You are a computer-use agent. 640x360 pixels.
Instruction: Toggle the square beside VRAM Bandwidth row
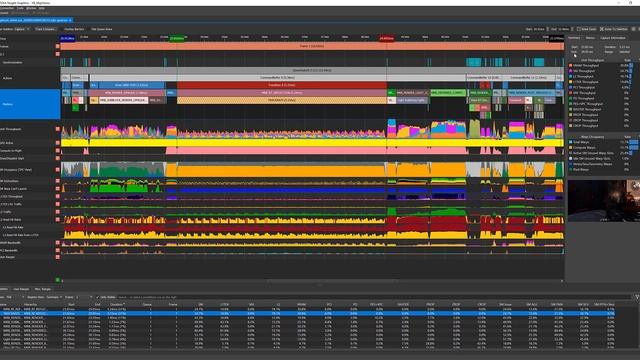pyautogui.click(x=58, y=243)
